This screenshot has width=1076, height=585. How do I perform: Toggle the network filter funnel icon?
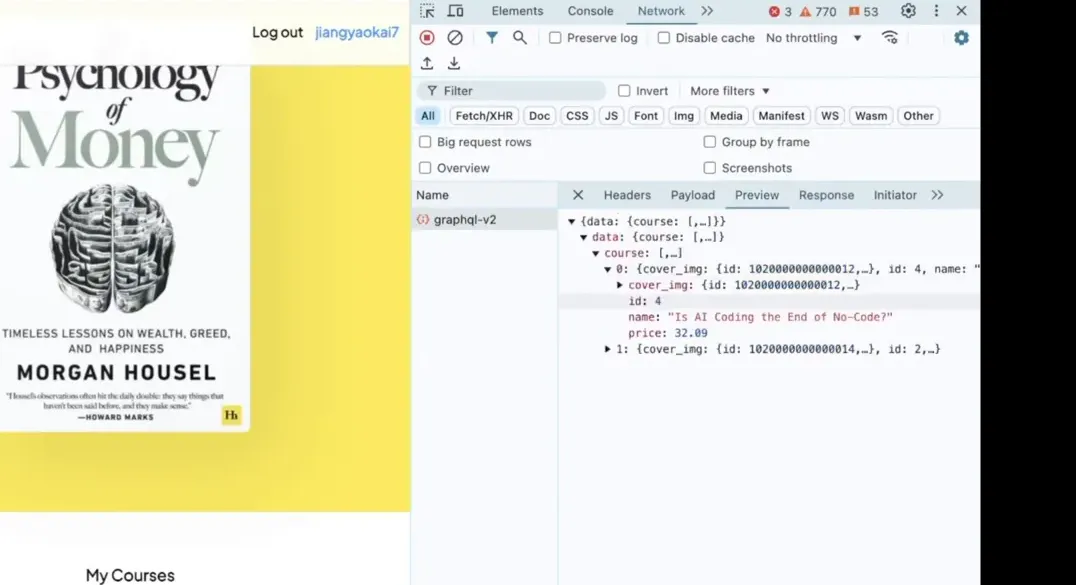tap(491, 38)
